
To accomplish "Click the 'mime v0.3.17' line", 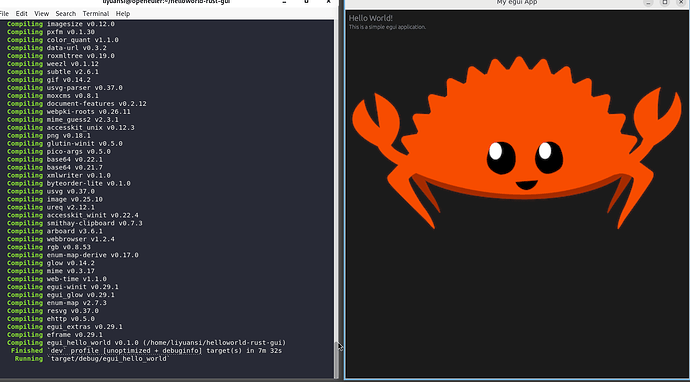I will (x=51, y=271).
